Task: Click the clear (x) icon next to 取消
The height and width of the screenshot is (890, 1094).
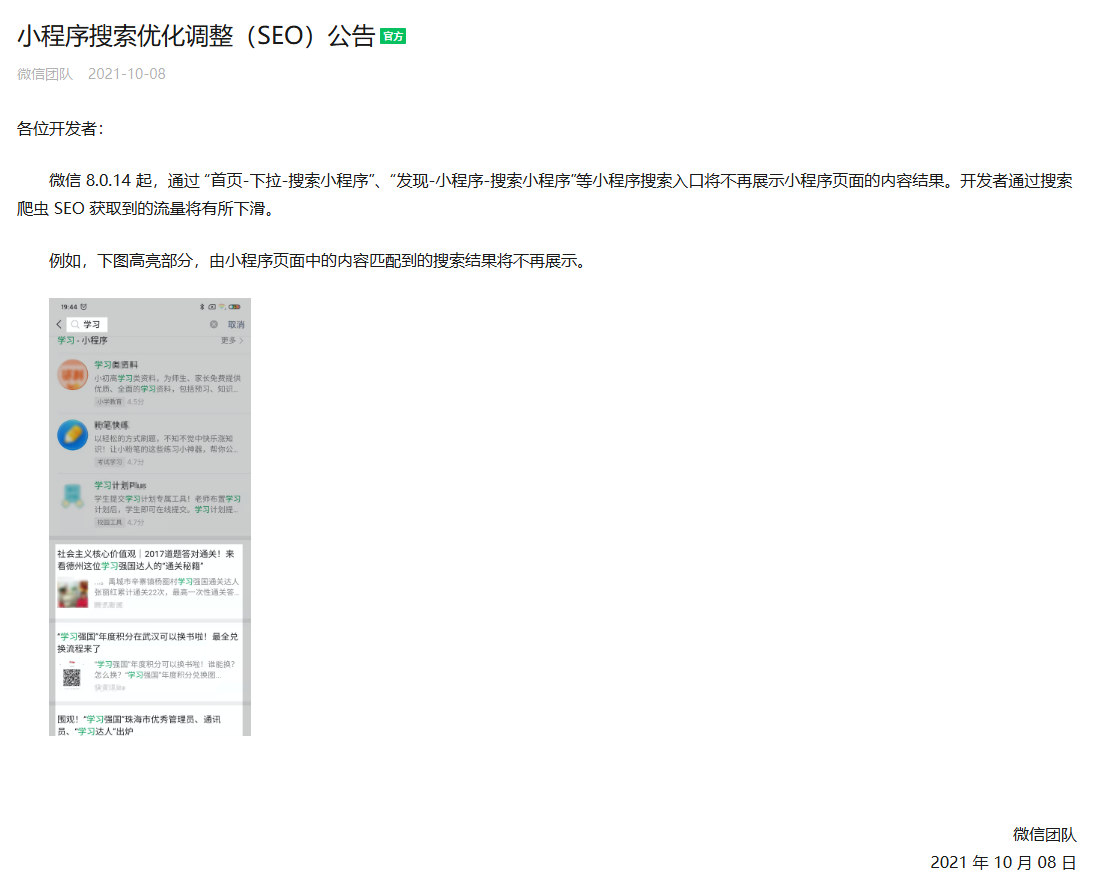Action: tap(213, 324)
